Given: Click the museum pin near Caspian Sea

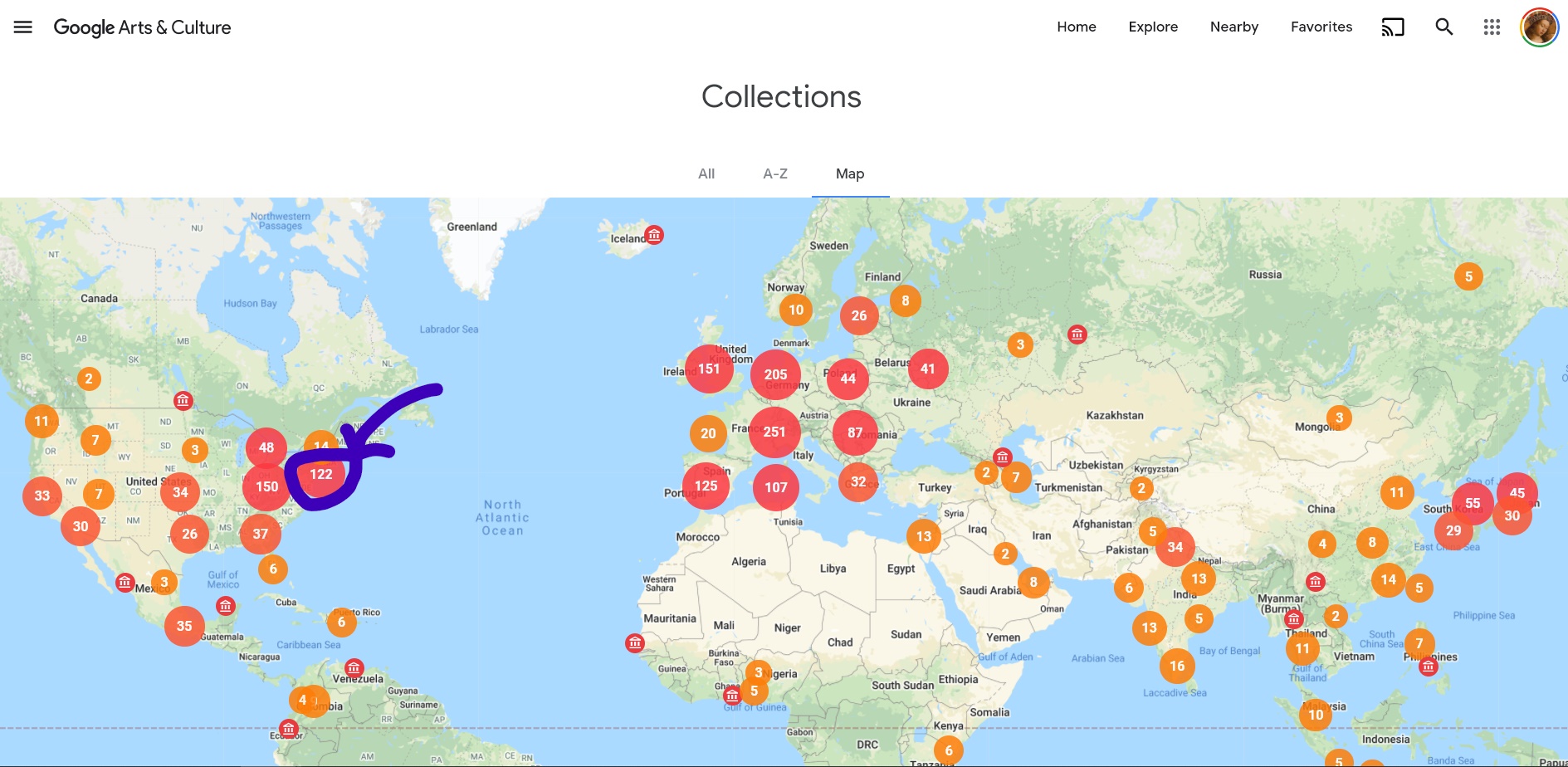Looking at the screenshot, I should click(x=1003, y=457).
